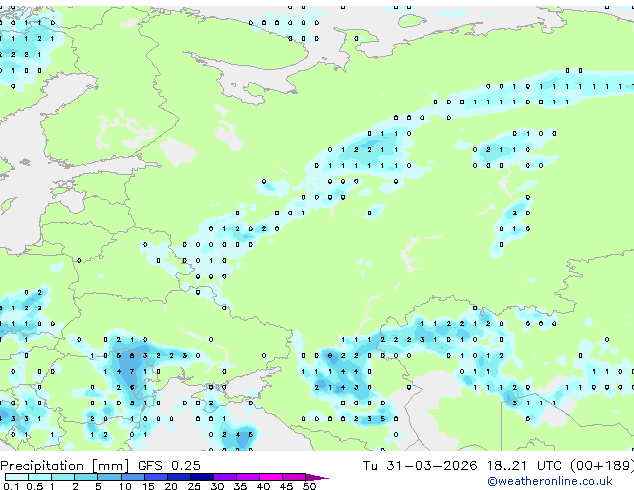This screenshot has height=490, width=634.
Task: Click the 0.5–1 mm legend color swatch
Action: [x=40, y=477]
